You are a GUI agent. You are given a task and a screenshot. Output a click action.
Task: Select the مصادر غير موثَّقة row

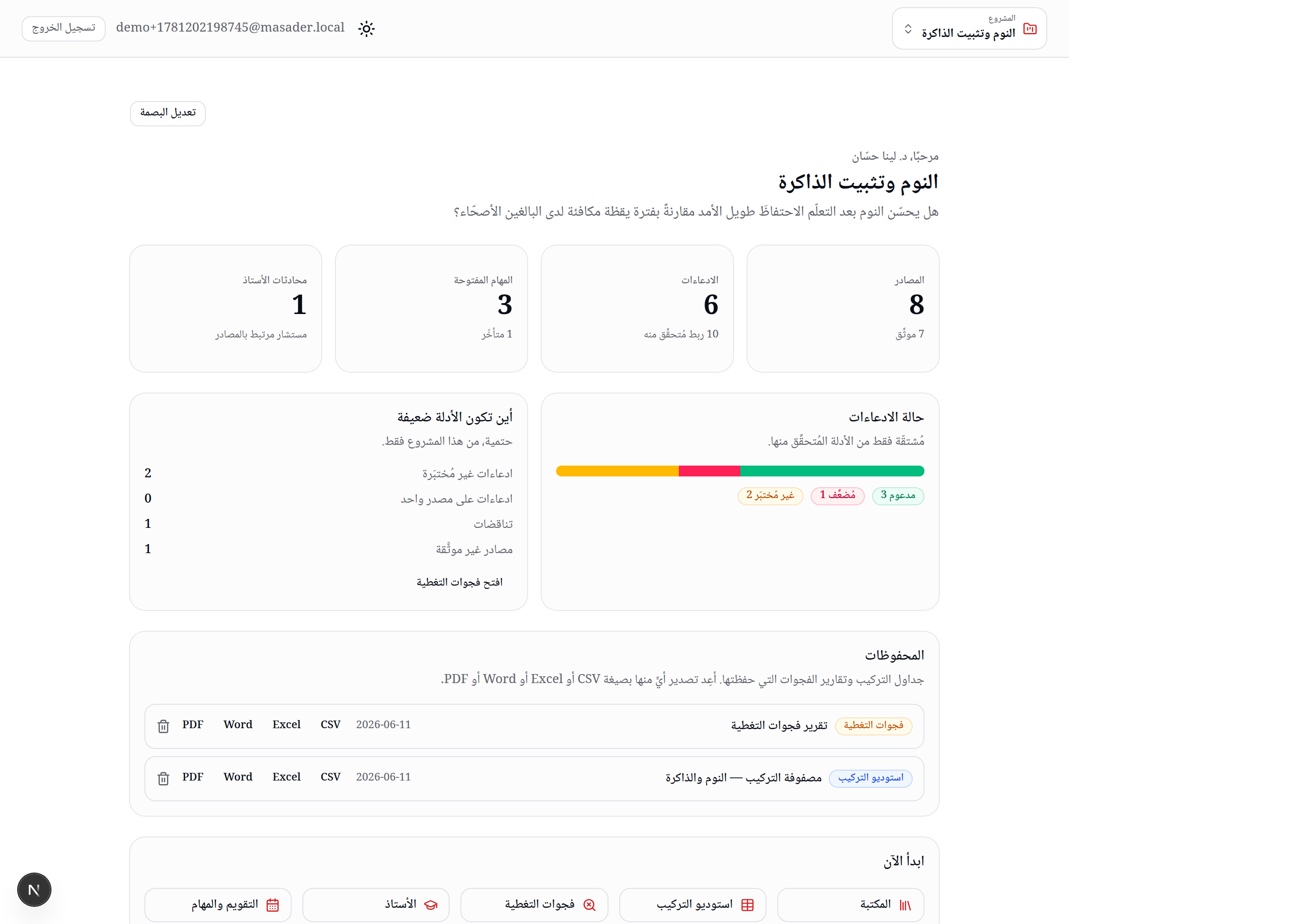329,549
